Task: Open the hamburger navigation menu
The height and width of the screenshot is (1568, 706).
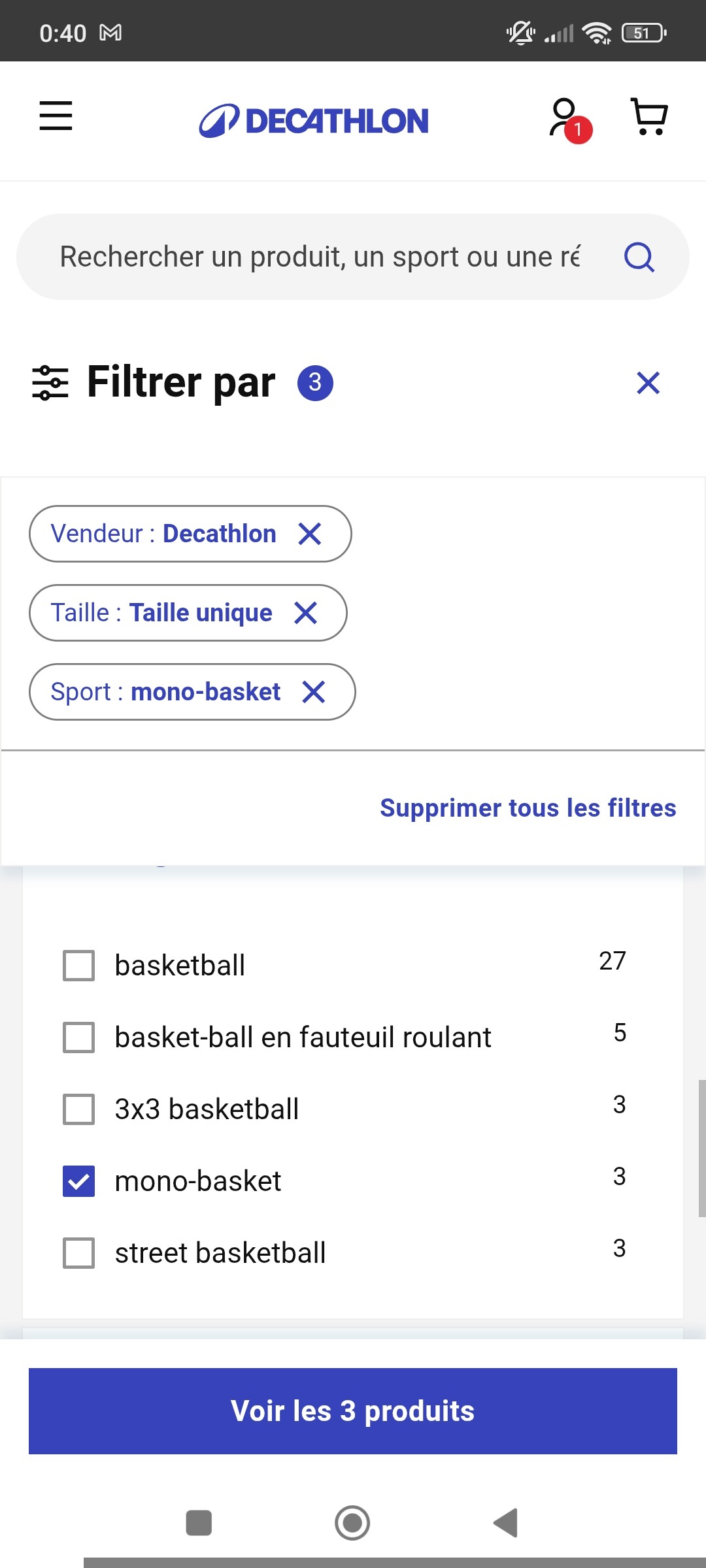Action: click(56, 116)
